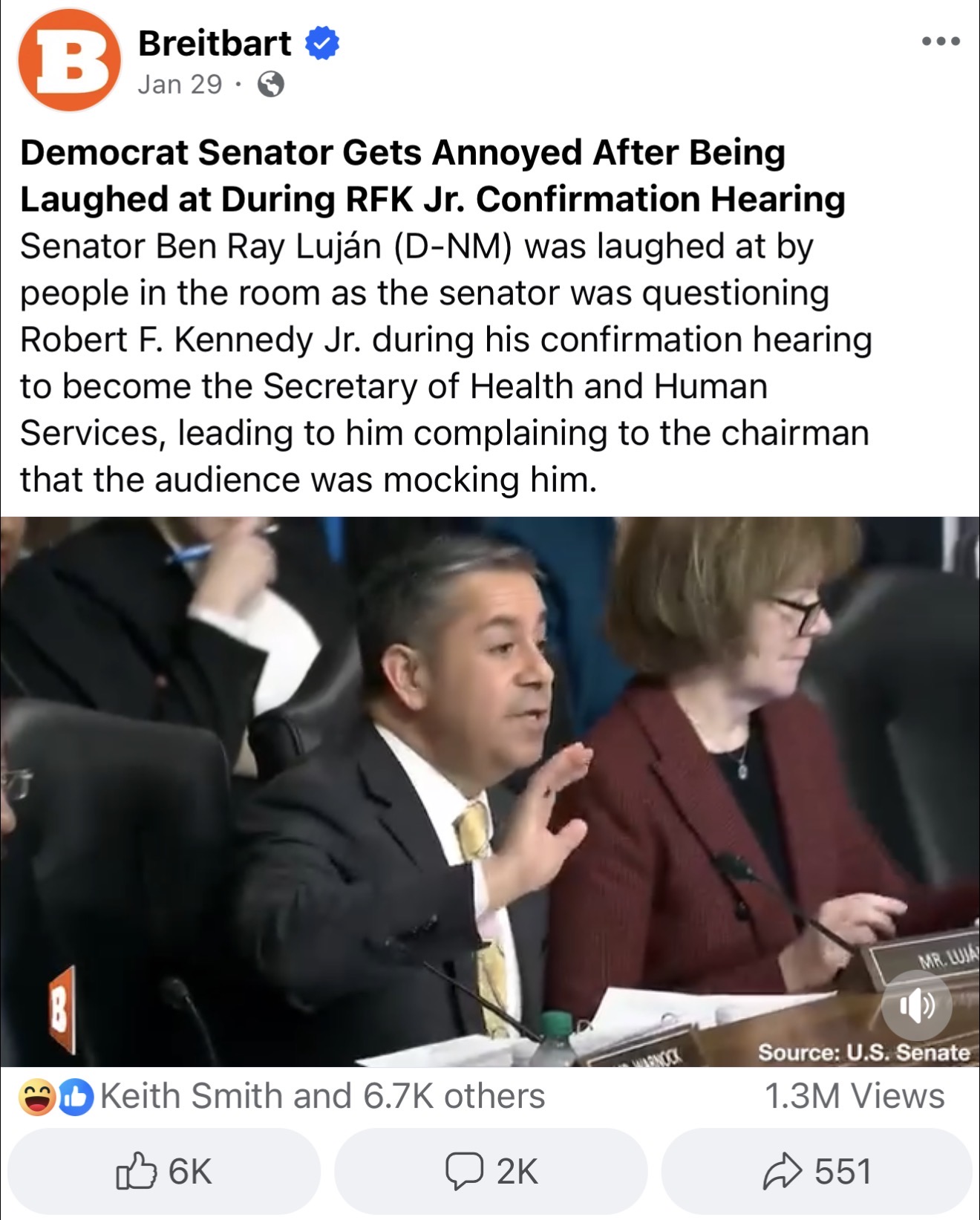
Task: Click the bold post headline text
Action: pos(433,176)
